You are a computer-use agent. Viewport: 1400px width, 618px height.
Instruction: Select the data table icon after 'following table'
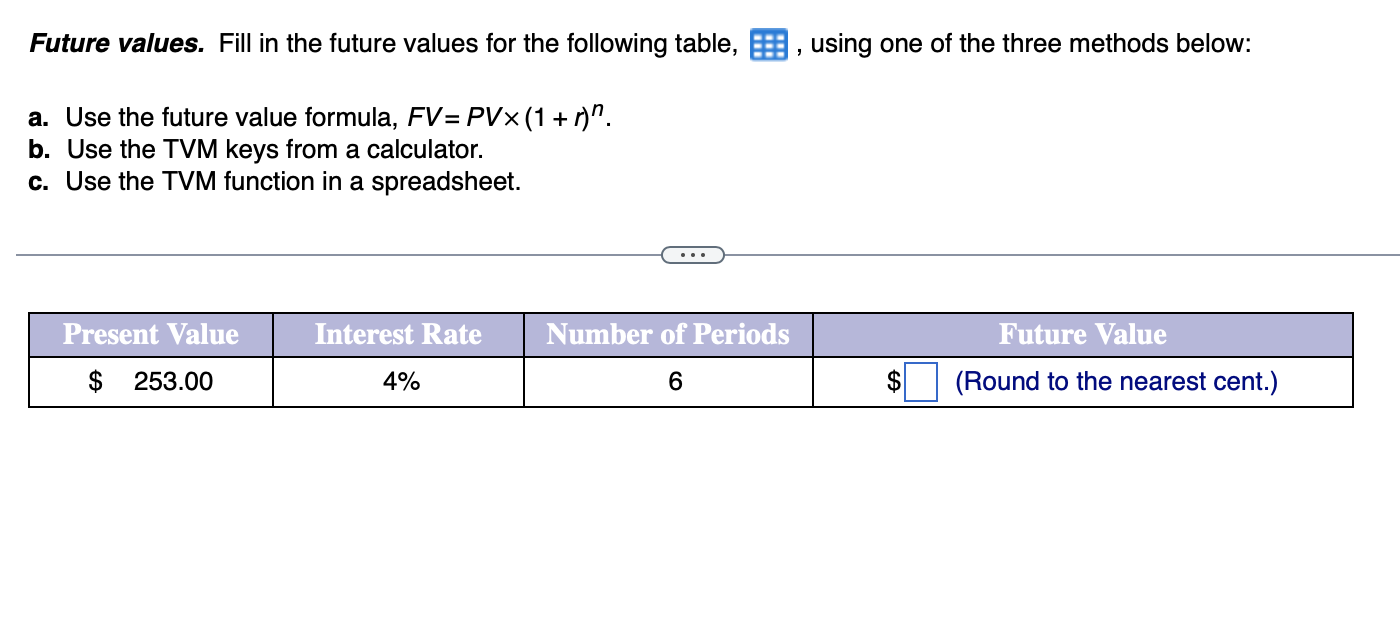coord(767,44)
